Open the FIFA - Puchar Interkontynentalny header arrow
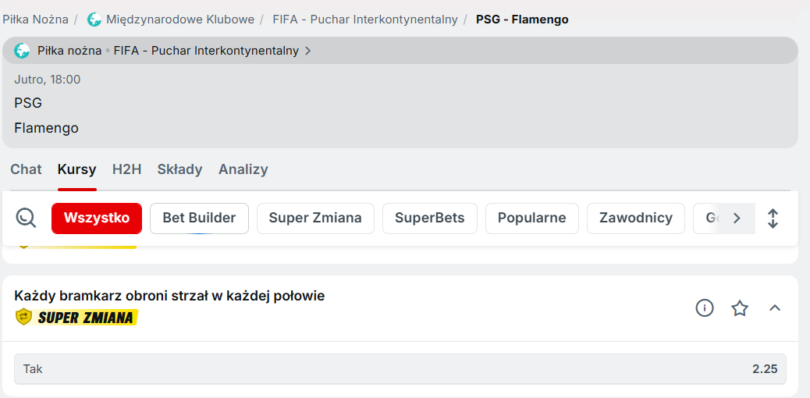Screen dimensions: 810x398 [308, 51]
